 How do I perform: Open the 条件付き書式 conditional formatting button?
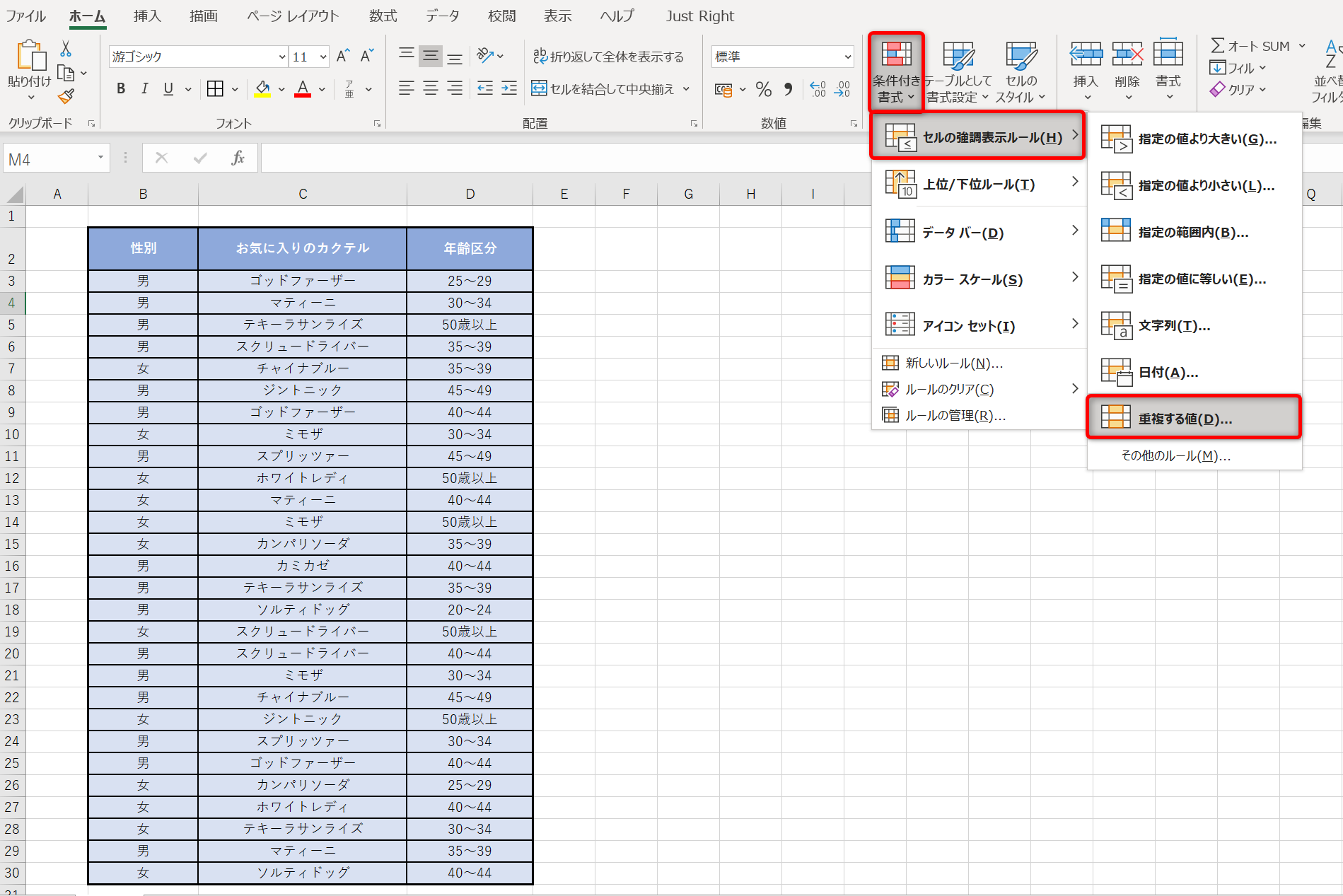click(x=897, y=72)
